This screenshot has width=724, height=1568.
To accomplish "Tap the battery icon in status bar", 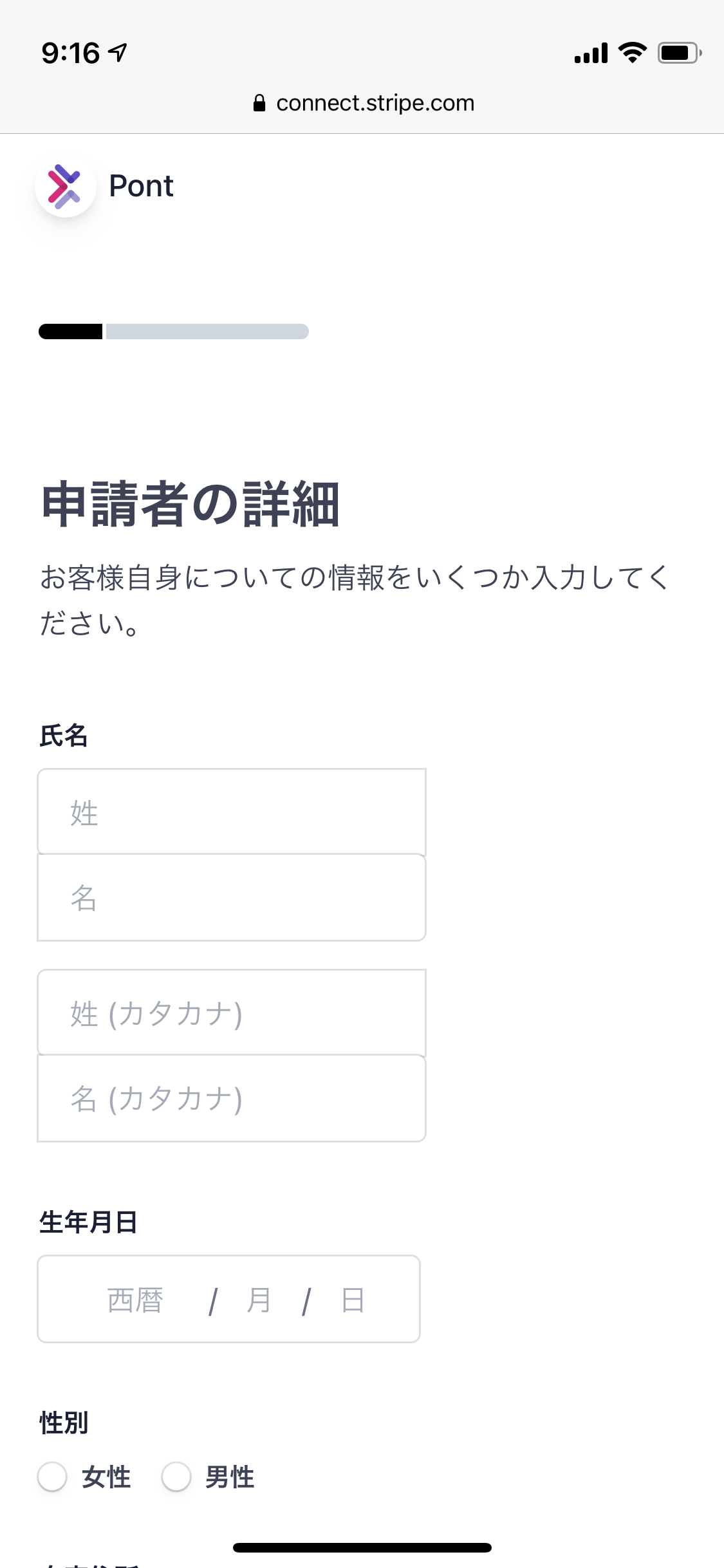I will coord(680,53).
